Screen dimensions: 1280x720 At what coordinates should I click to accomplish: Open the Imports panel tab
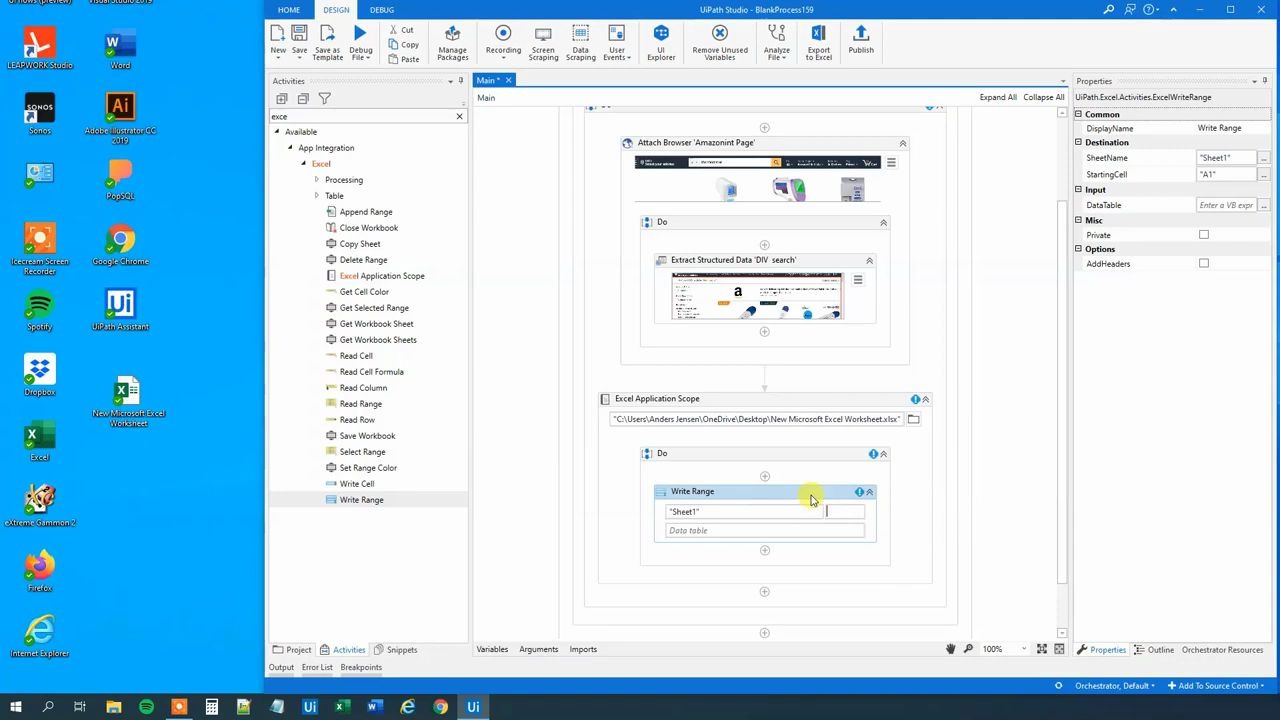583,650
